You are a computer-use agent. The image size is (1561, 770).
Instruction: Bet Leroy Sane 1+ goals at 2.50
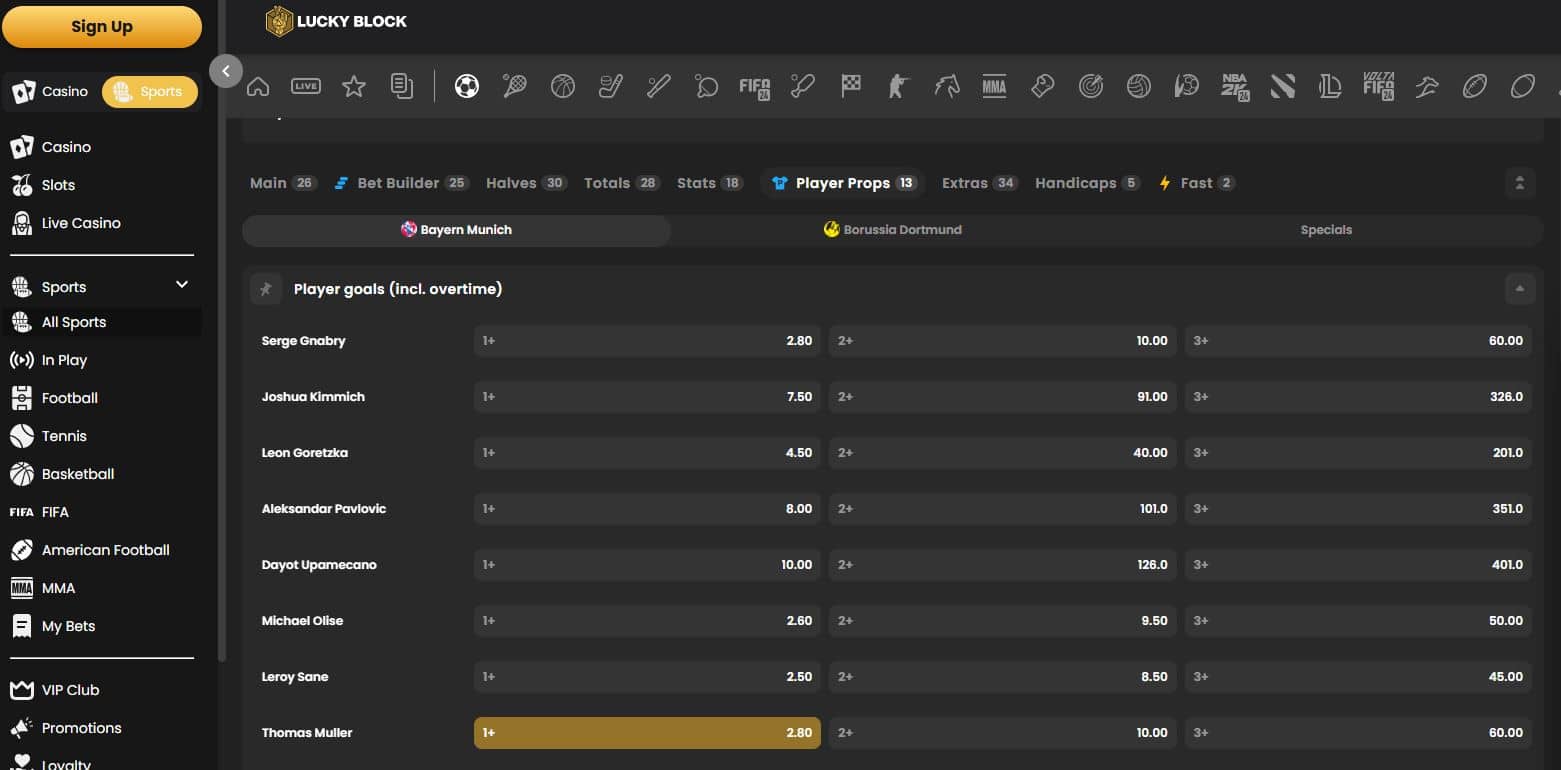click(x=647, y=677)
